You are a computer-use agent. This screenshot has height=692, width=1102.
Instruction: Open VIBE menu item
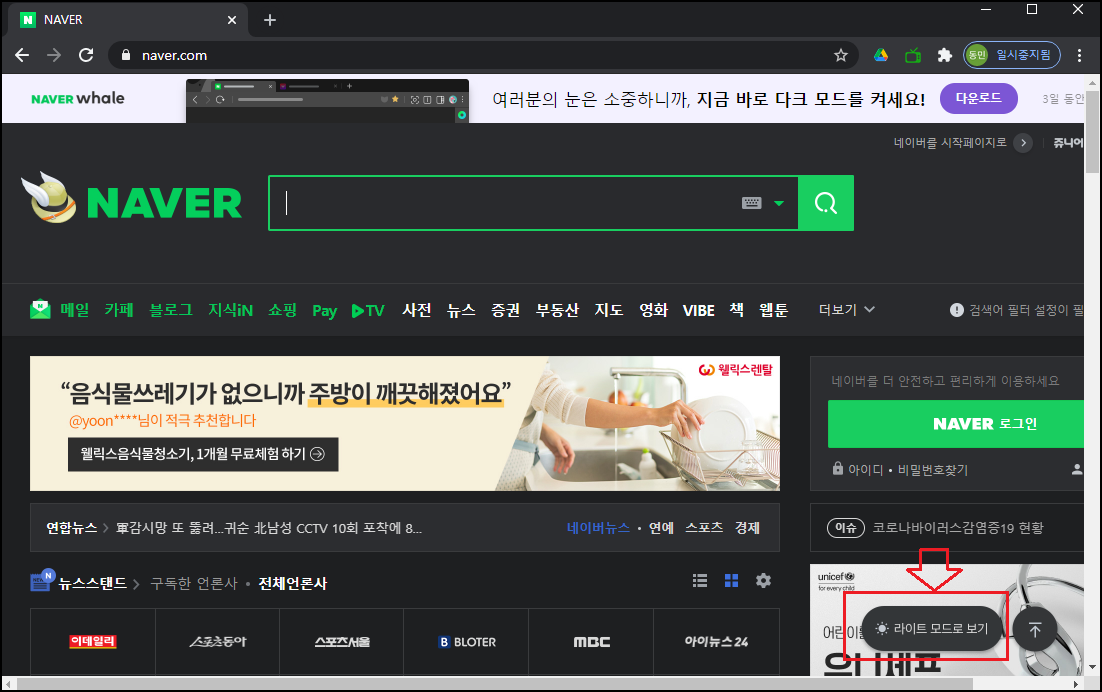coord(699,310)
